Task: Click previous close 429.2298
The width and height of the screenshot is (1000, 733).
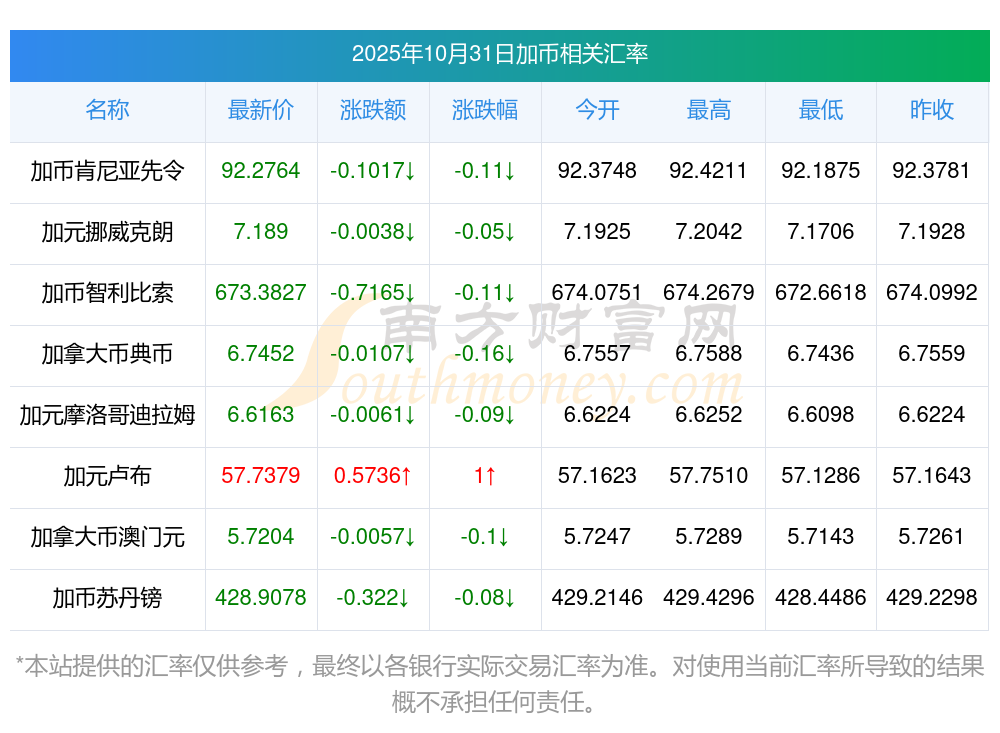Action: pyautogui.click(x=932, y=597)
